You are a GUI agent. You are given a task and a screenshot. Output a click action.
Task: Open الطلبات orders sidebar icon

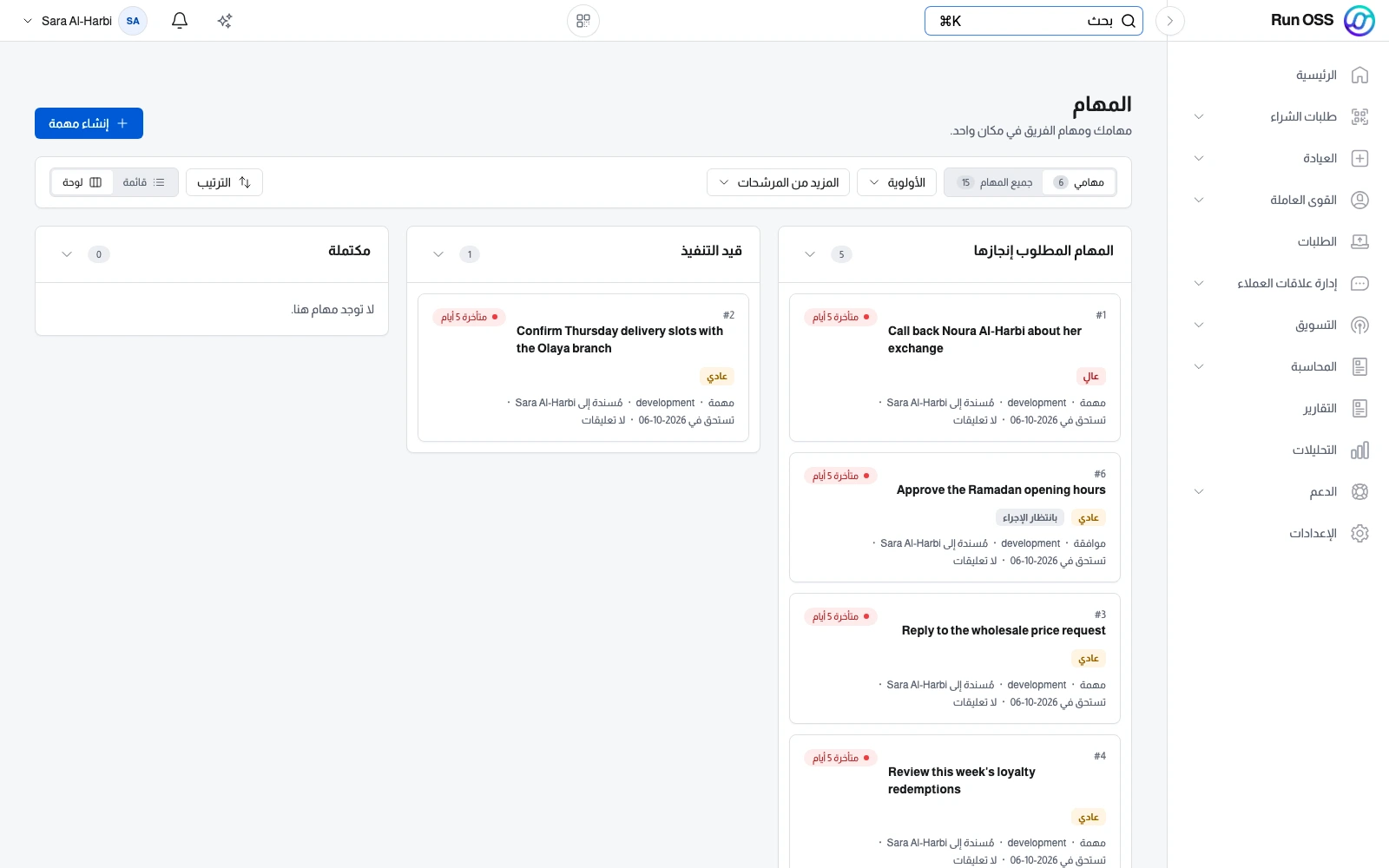click(x=1359, y=242)
